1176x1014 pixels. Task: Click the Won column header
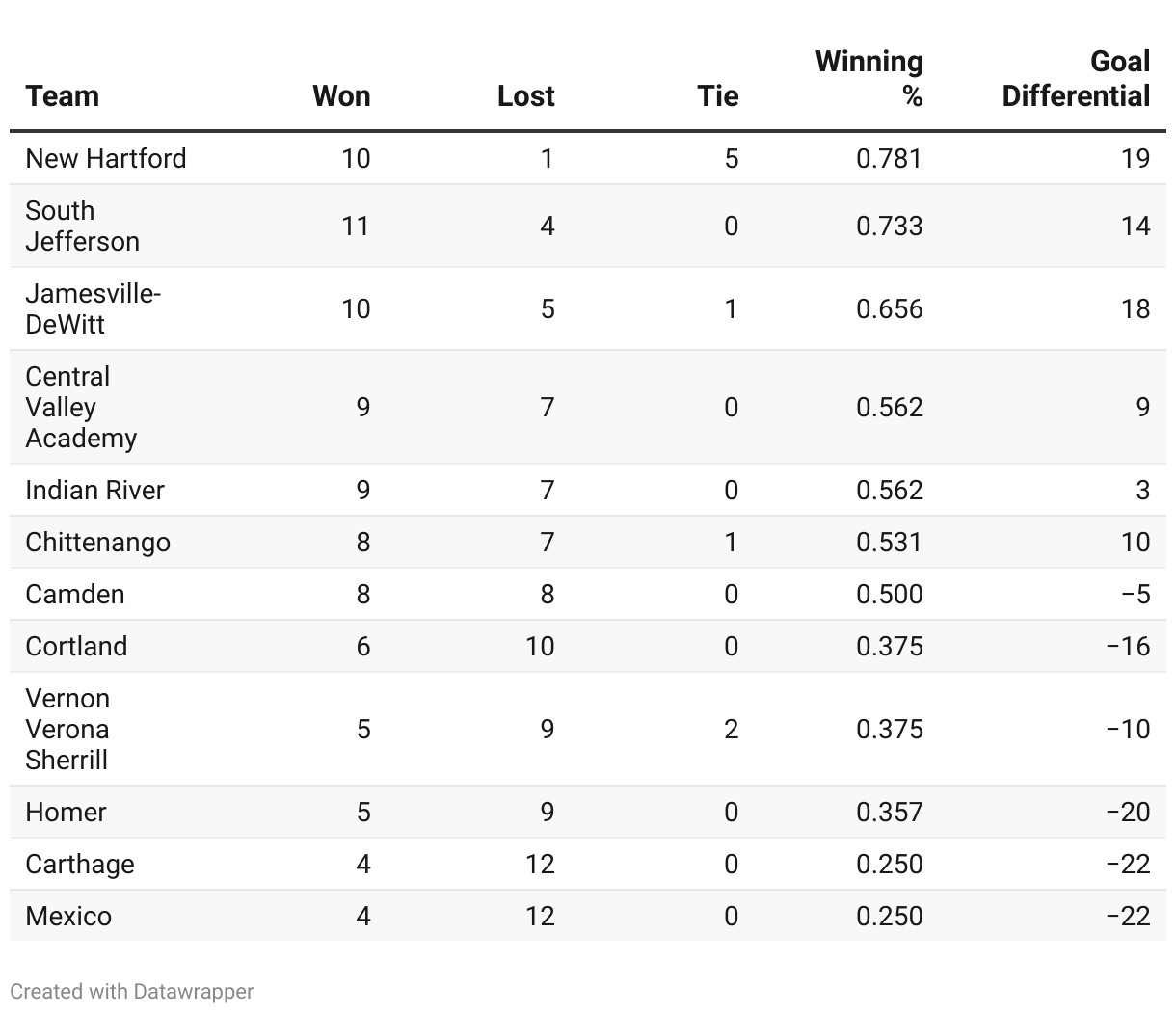point(341,95)
